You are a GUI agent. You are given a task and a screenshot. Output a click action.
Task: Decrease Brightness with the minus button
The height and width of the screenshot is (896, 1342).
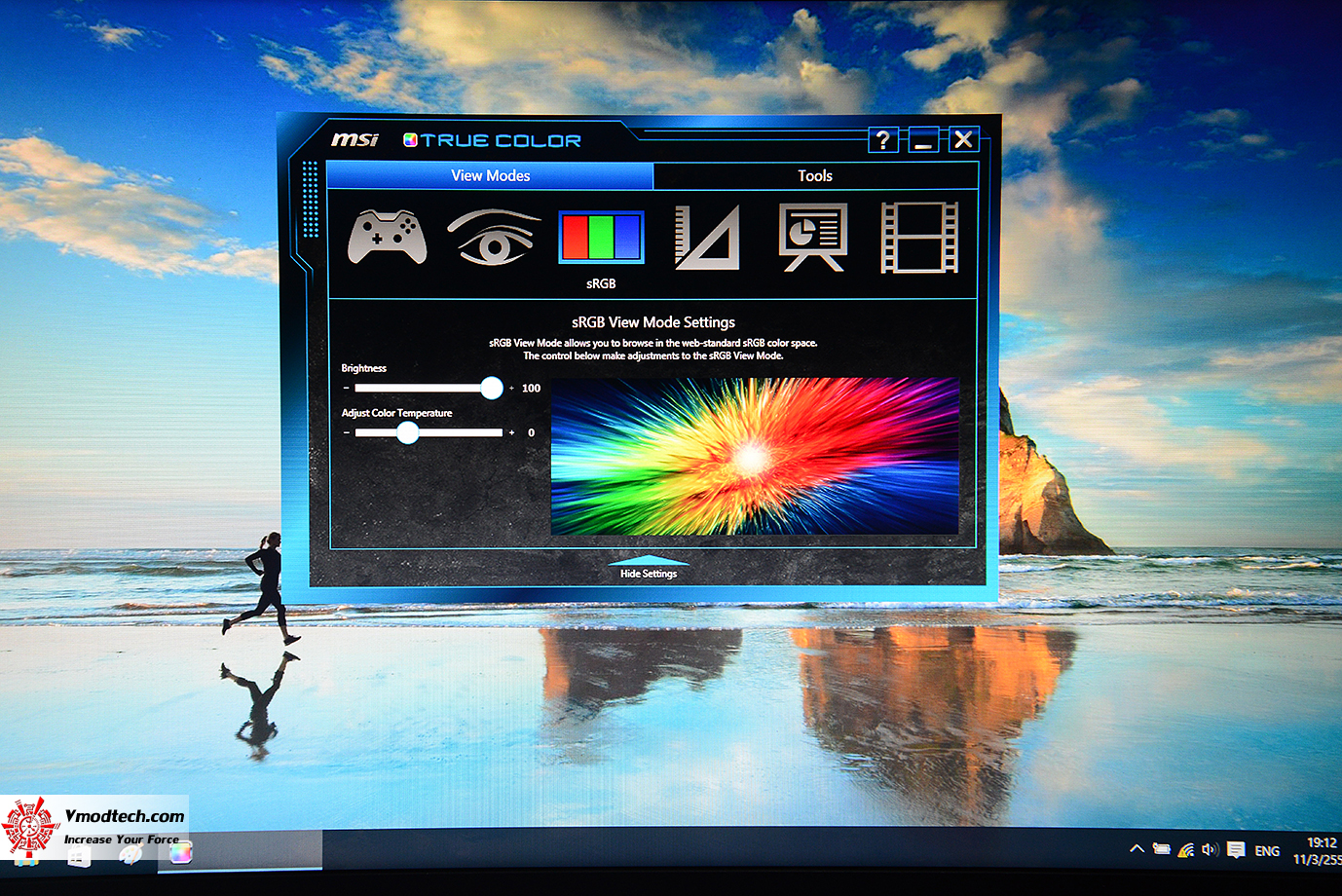[x=346, y=388]
